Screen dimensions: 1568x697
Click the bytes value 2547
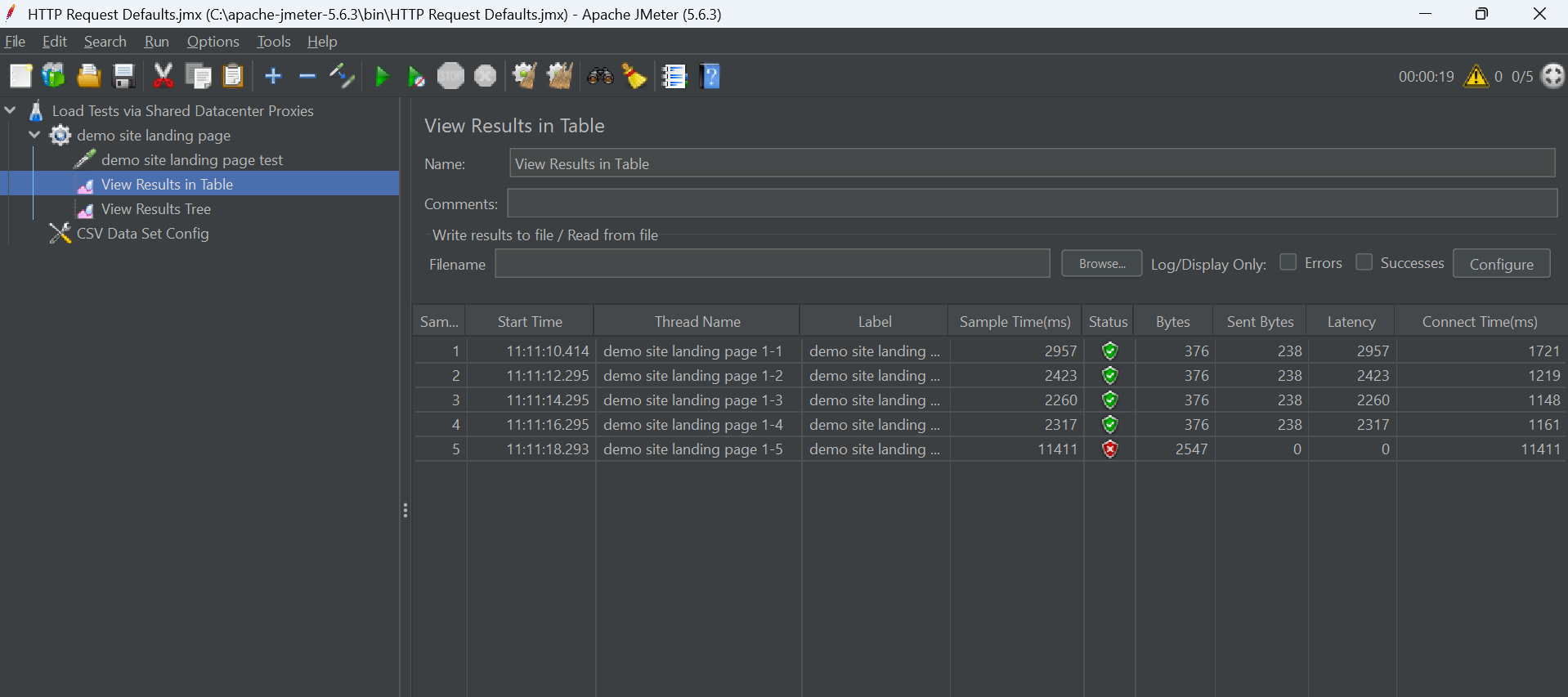click(x=1191, y=449)
